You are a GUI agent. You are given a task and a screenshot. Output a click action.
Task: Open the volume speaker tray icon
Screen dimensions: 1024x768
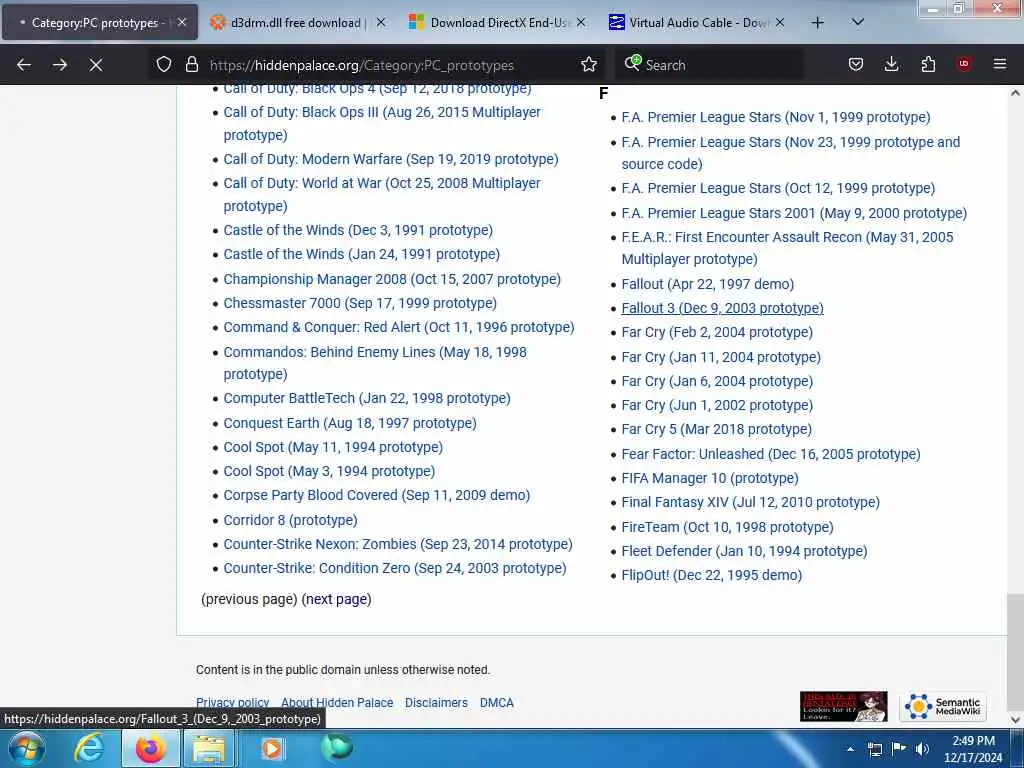pos(922,749)
